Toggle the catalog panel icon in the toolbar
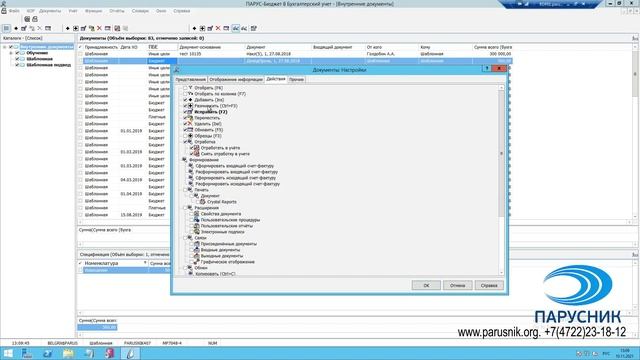The image size is (640, 360). (6, 28)
